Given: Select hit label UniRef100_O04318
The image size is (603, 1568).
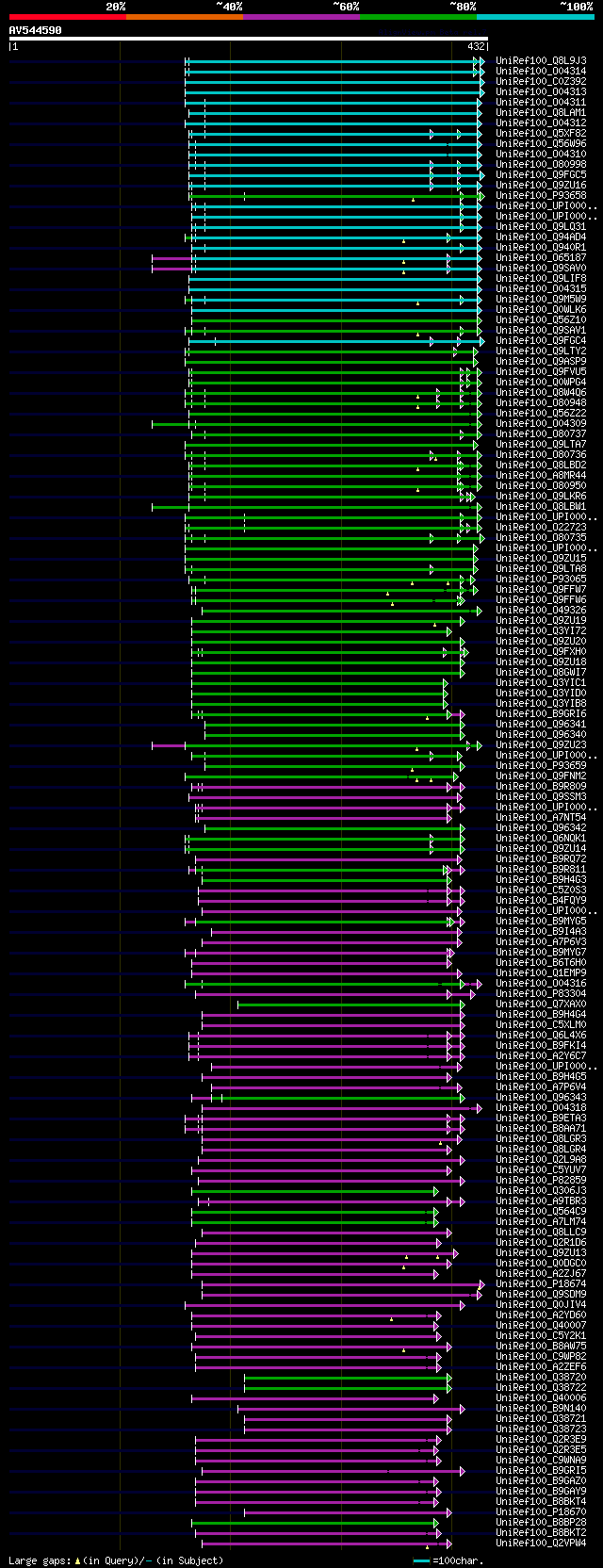Looking at the screenshot, I should 541,1107.
